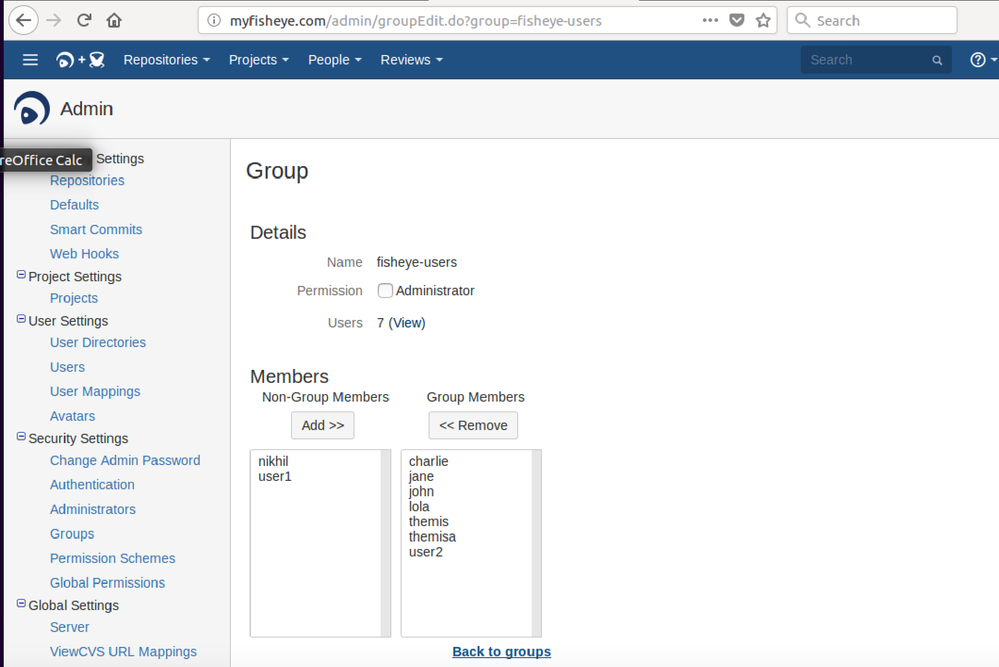
Task: Open page actions three-dot menu
Action: (710, 20)
